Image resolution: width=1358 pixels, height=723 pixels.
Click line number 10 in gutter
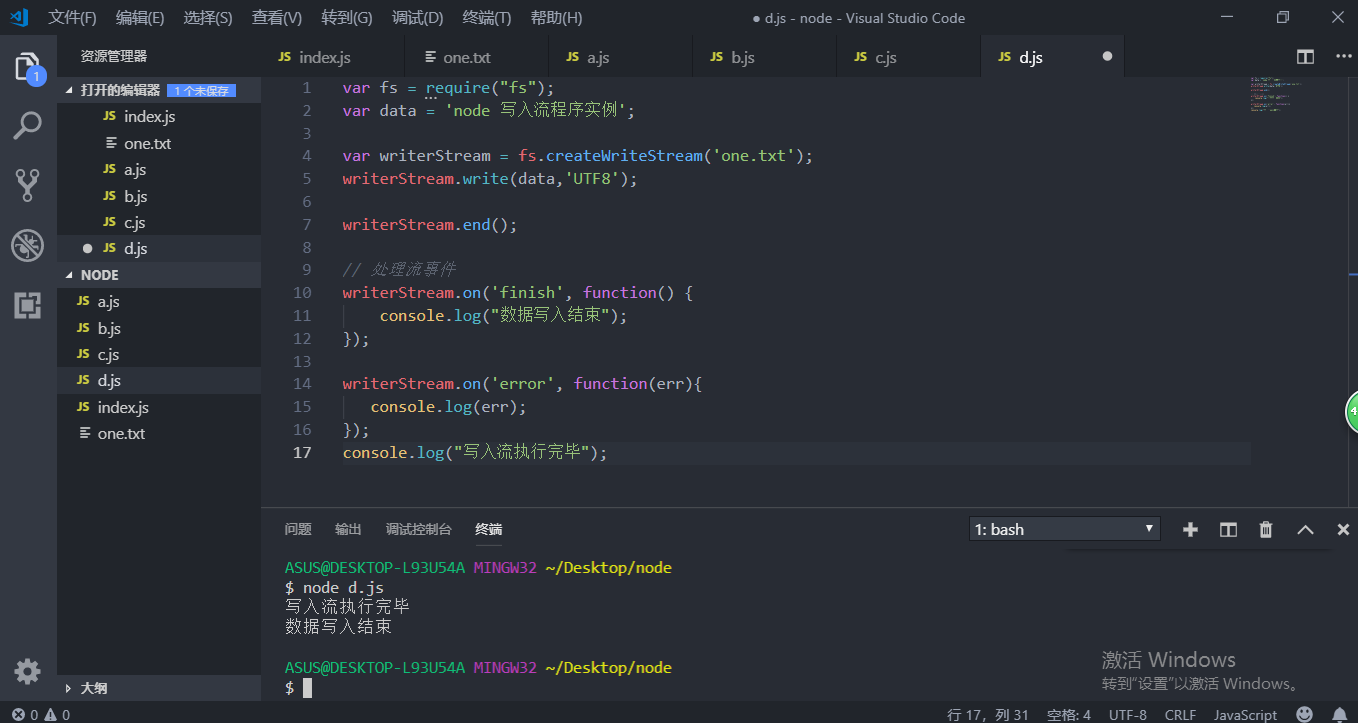(x=302, y=293)
